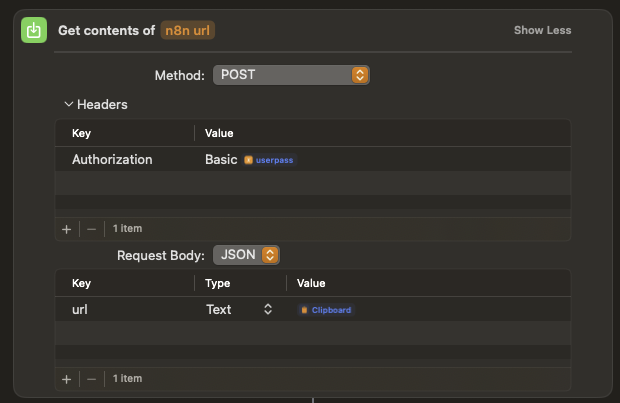
Task: Click the url key field in body
Action: pos(80,310)
